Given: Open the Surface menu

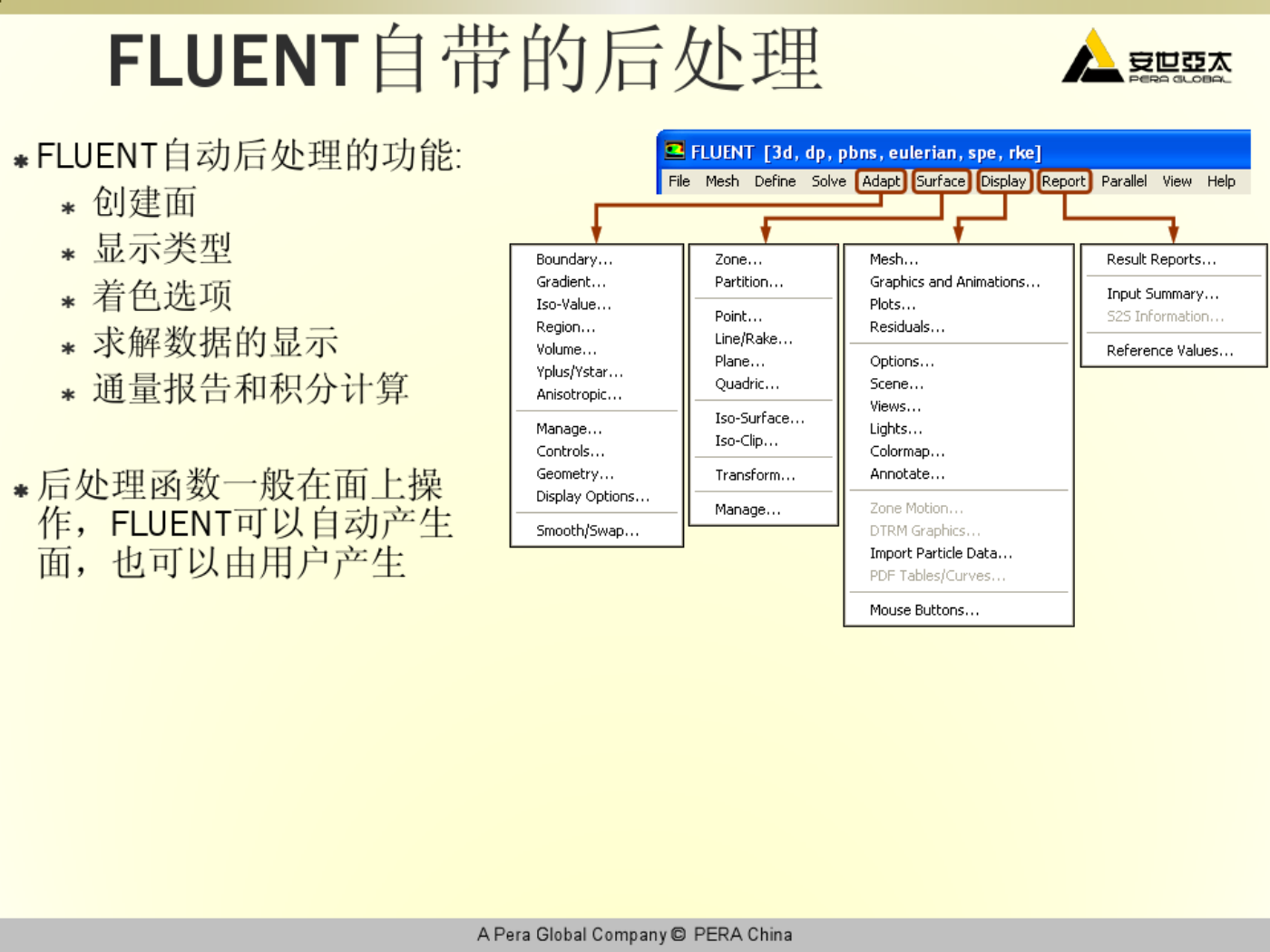Looking at the screenshot, I should pyautogui.click(x=941, y=181).
